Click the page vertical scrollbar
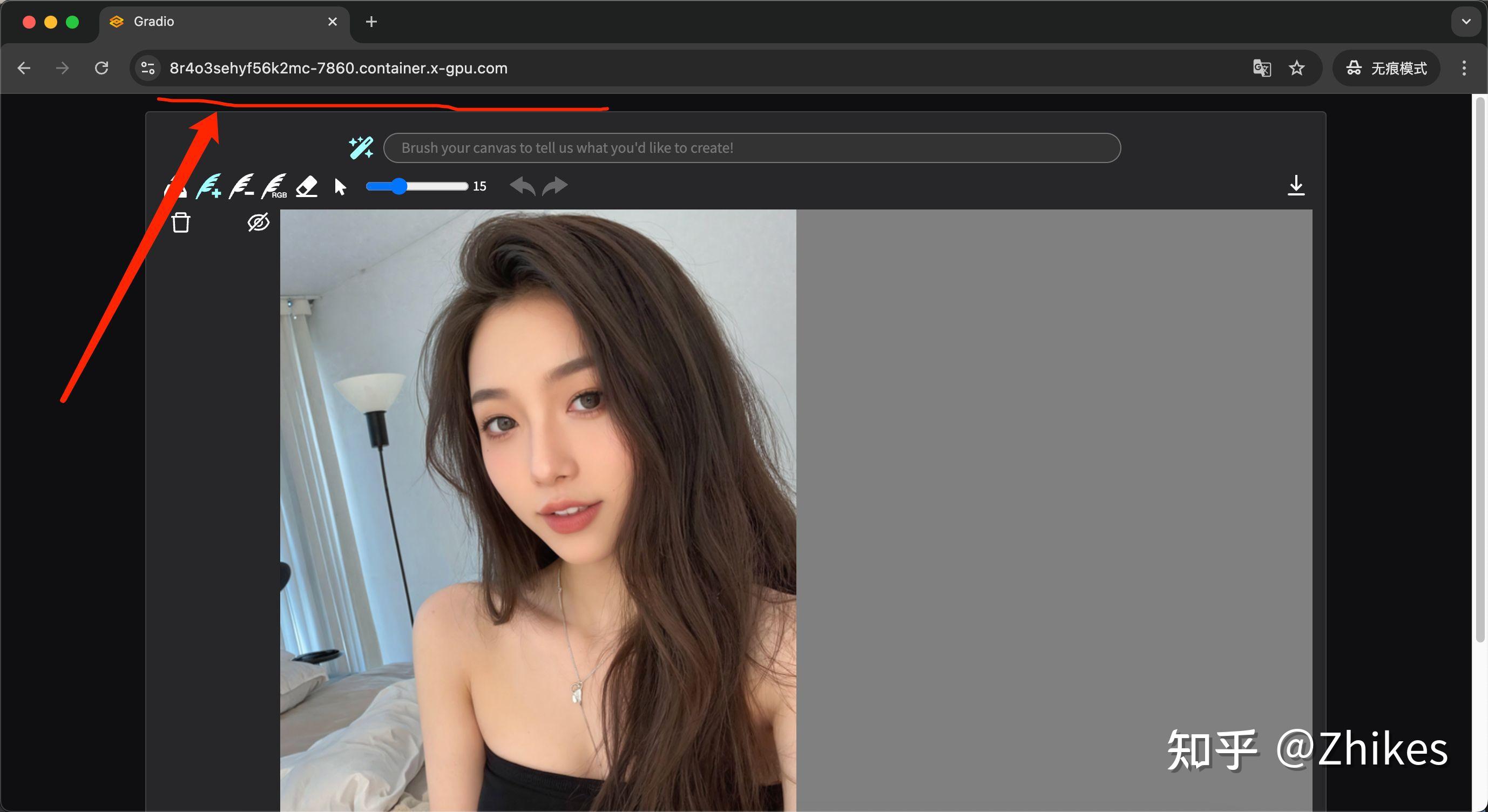 (1480, 370)
